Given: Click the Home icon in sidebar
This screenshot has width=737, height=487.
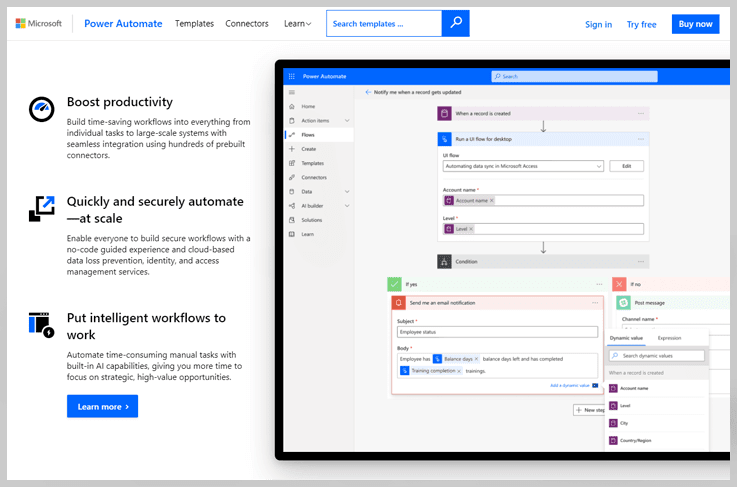Looking at the screenshot, I should (x=292, y=106).
